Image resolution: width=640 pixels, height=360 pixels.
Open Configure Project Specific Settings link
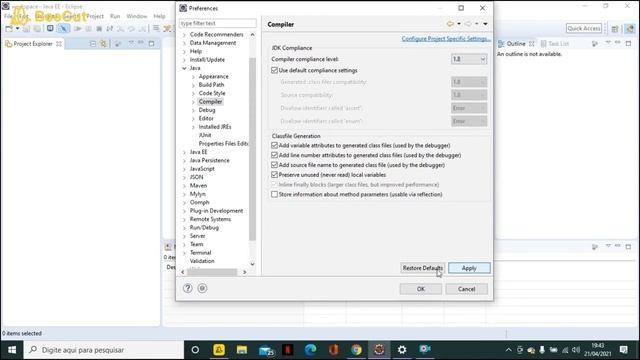point(445,39)
